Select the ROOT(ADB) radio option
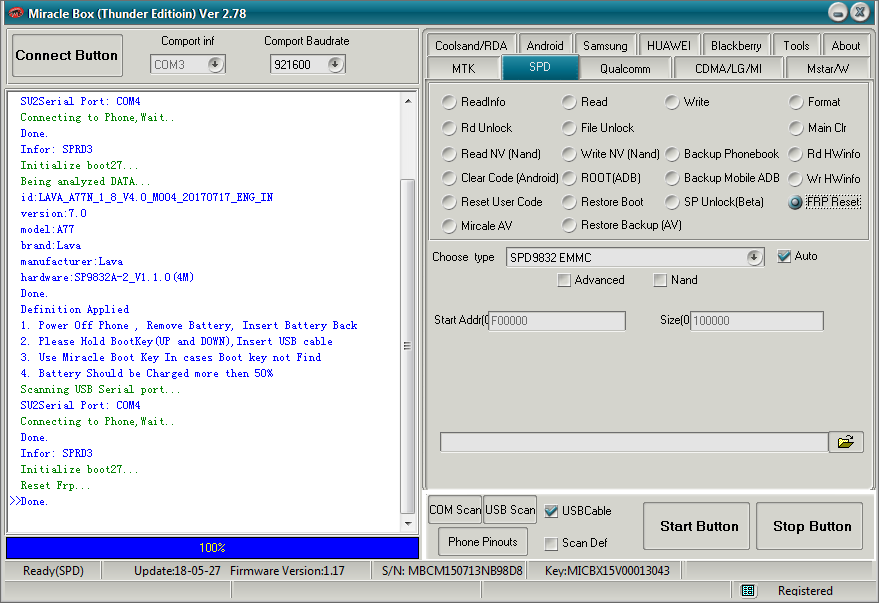This screenshot has height=603, width=879. pyautogui.click(x=602, y=178)
